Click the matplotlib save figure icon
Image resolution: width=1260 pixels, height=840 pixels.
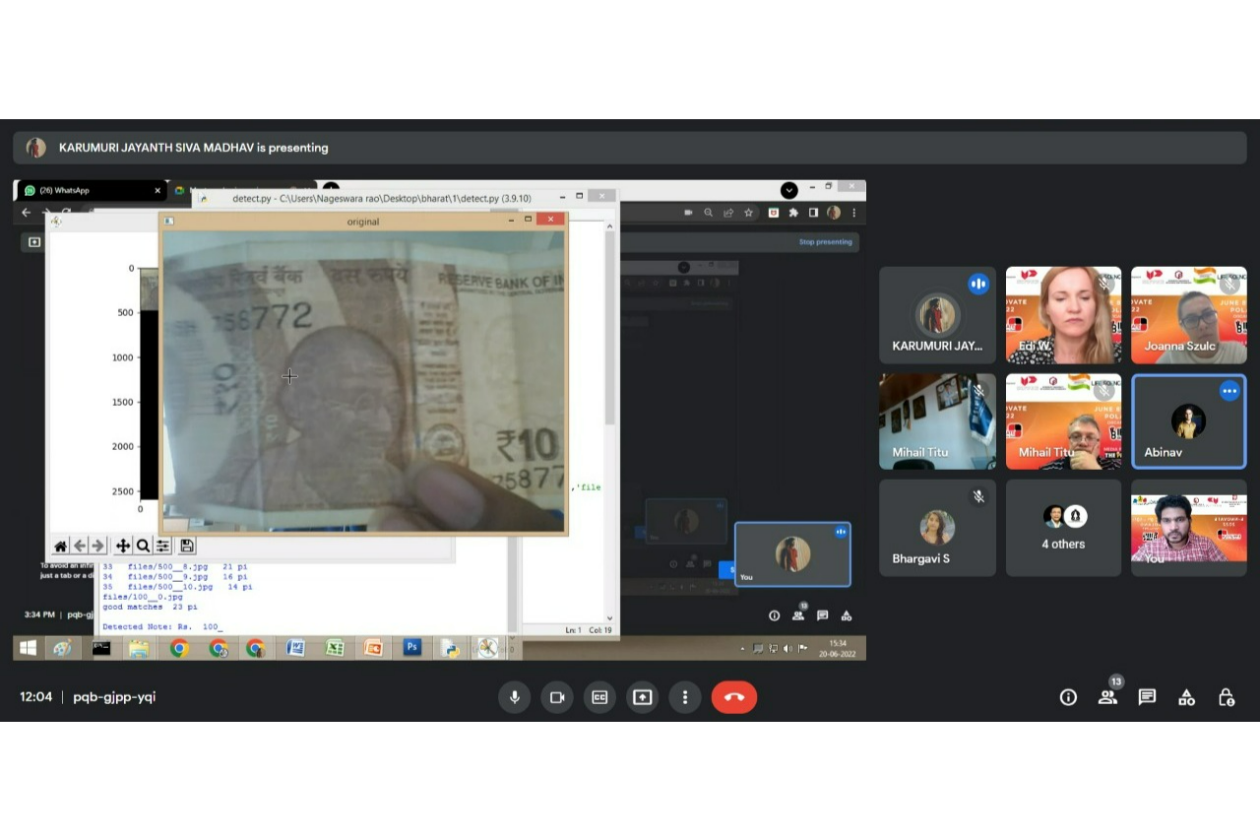click(x=187, y=546)
